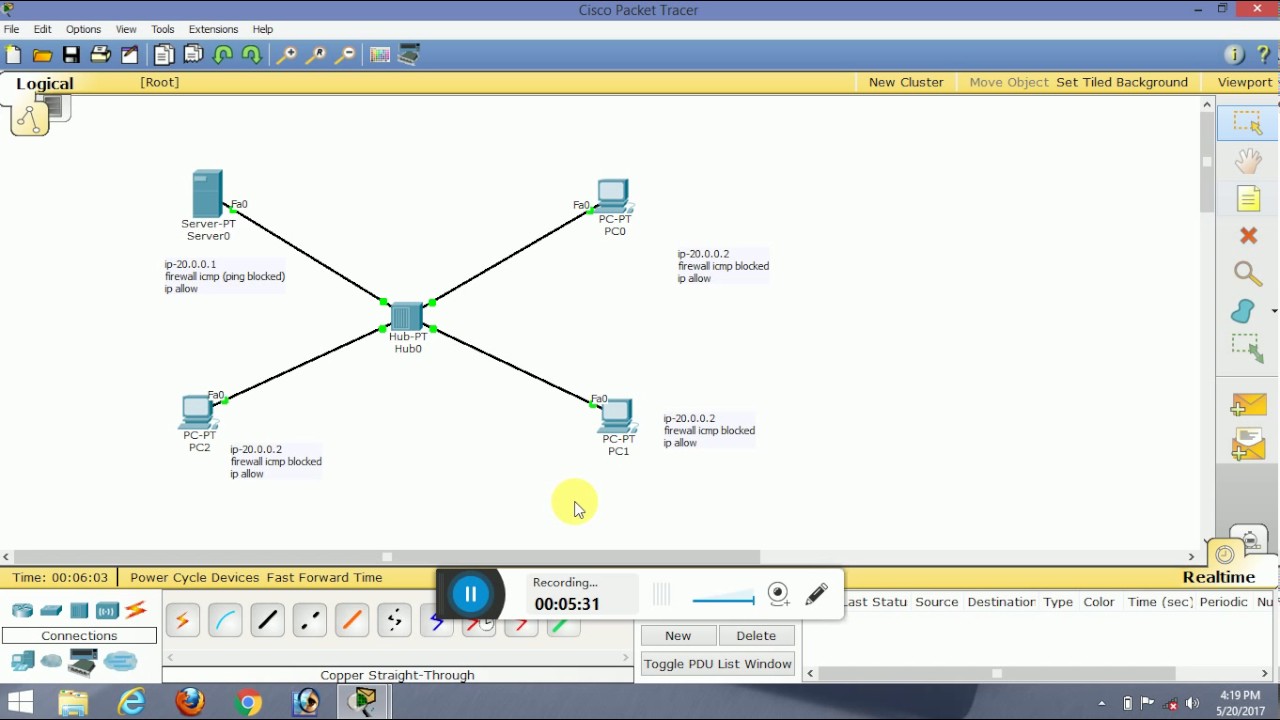The image size is (1280, 720).
Task: Open the View menu
Action: [x=126, y=29]
